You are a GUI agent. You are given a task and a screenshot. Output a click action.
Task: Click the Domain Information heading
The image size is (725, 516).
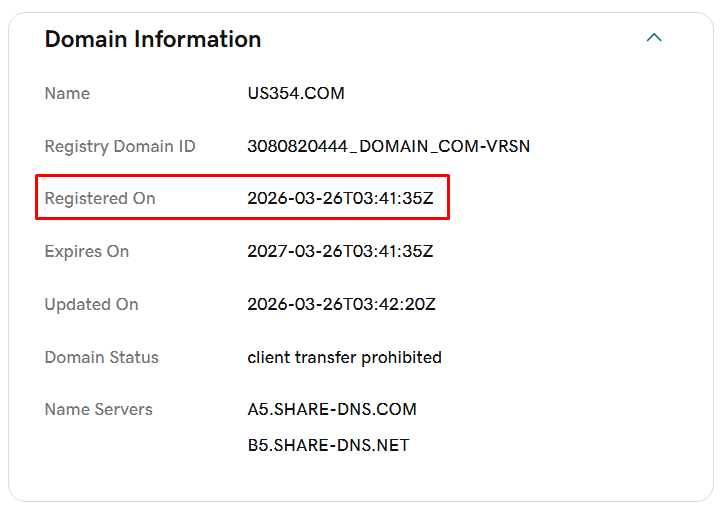pos(153,39)
